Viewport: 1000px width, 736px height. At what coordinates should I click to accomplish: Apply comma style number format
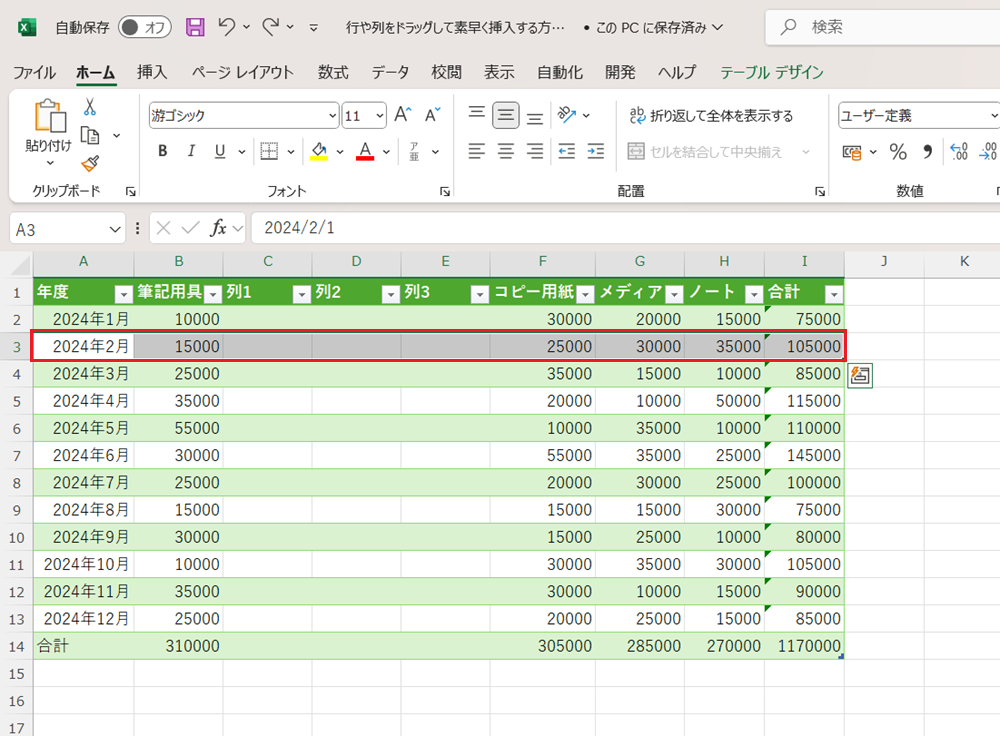pyautogui.click(x=927, y=152)
